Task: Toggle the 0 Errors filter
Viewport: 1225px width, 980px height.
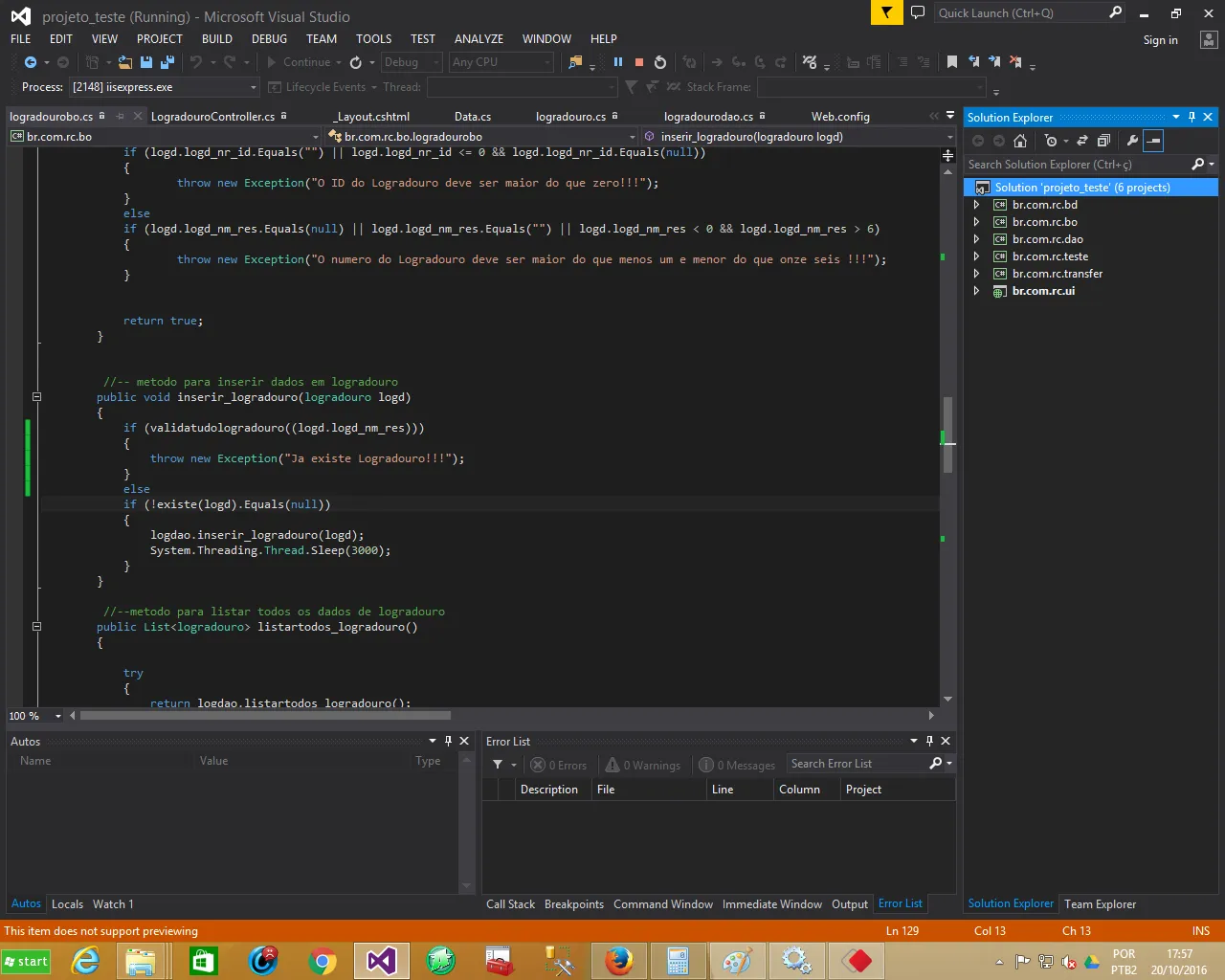Action: click(559, 765)
